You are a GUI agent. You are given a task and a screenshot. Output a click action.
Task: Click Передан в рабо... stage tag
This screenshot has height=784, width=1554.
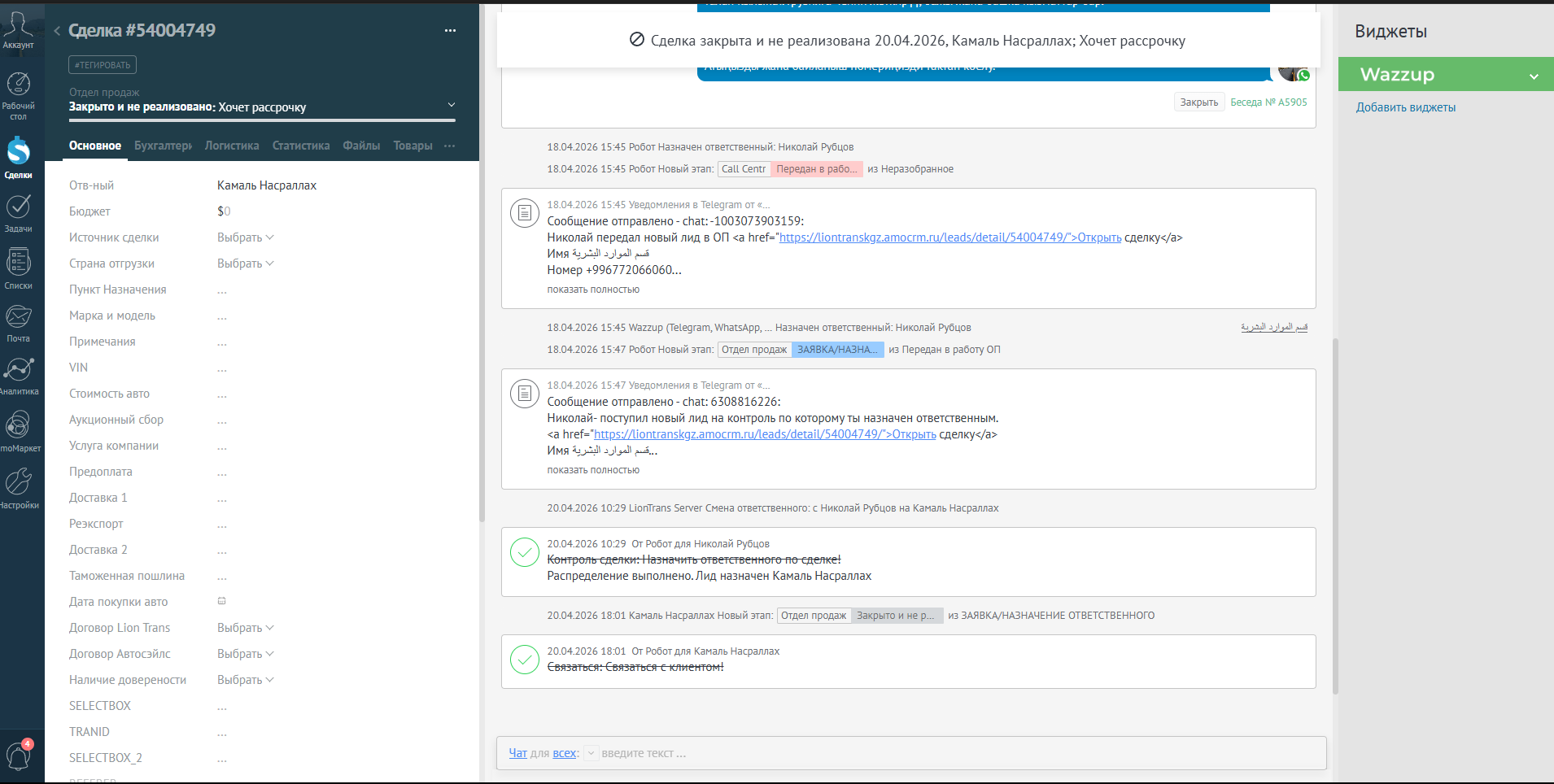(816, 169)
